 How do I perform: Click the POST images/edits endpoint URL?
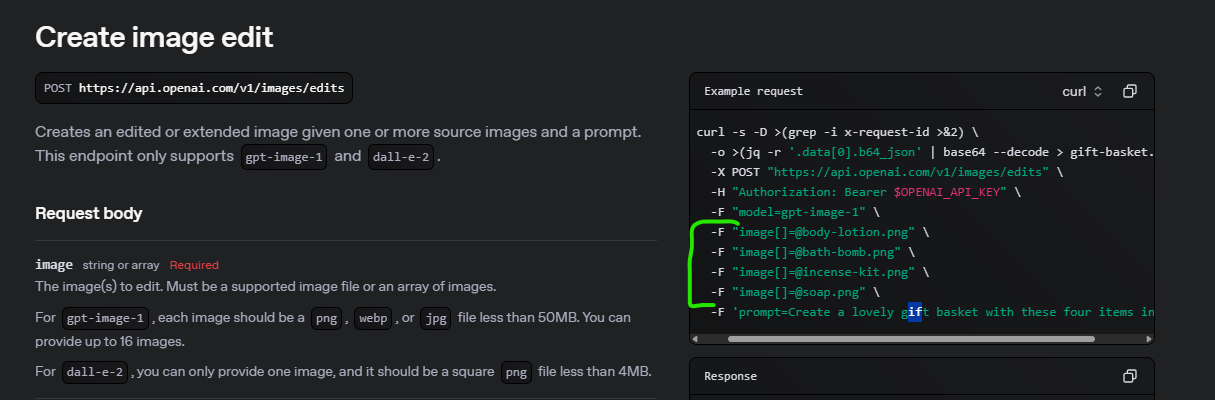point(211,88)
